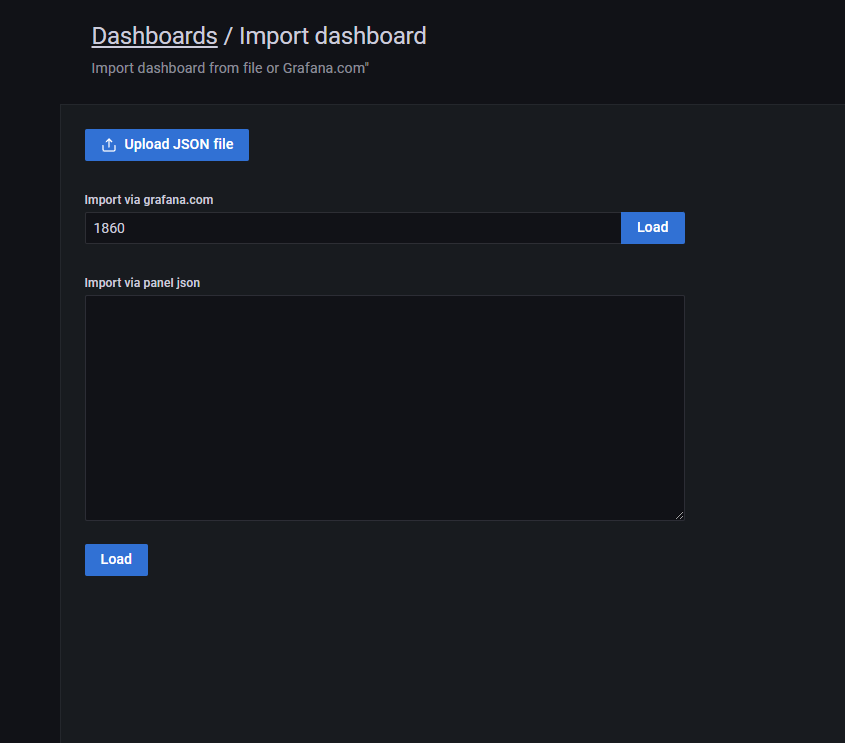Screen dimensions: 845x743
Task: Select the grafana.com dashboard ID input
Action: coord(350,227)
